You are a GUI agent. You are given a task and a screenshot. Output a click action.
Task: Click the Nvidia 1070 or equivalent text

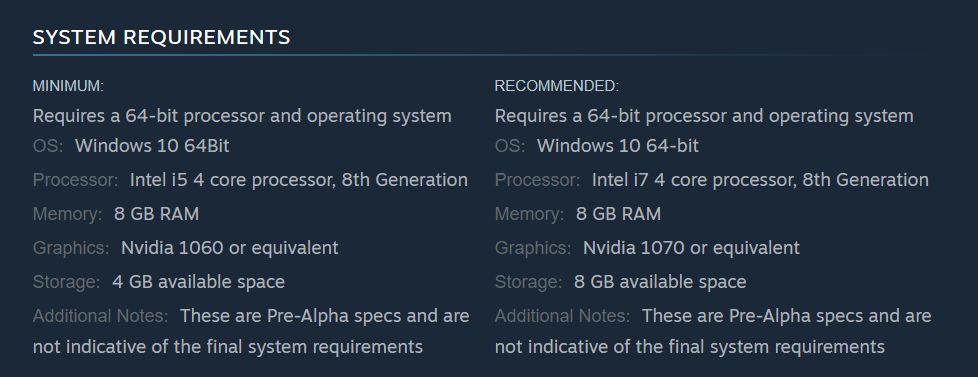pos(691,248)
